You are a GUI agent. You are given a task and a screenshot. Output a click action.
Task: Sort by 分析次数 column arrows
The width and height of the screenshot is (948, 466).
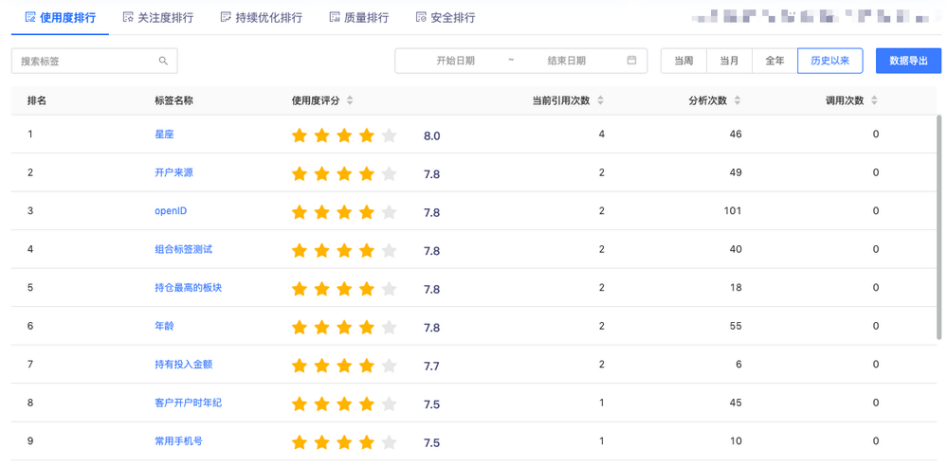(737, 100)
